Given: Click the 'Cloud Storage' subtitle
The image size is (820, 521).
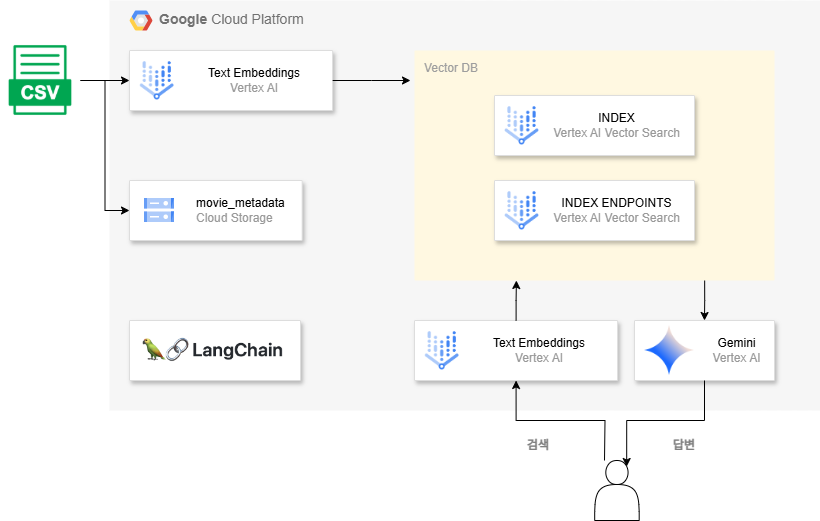Looking at the screenshot, I should click(234, 218).
